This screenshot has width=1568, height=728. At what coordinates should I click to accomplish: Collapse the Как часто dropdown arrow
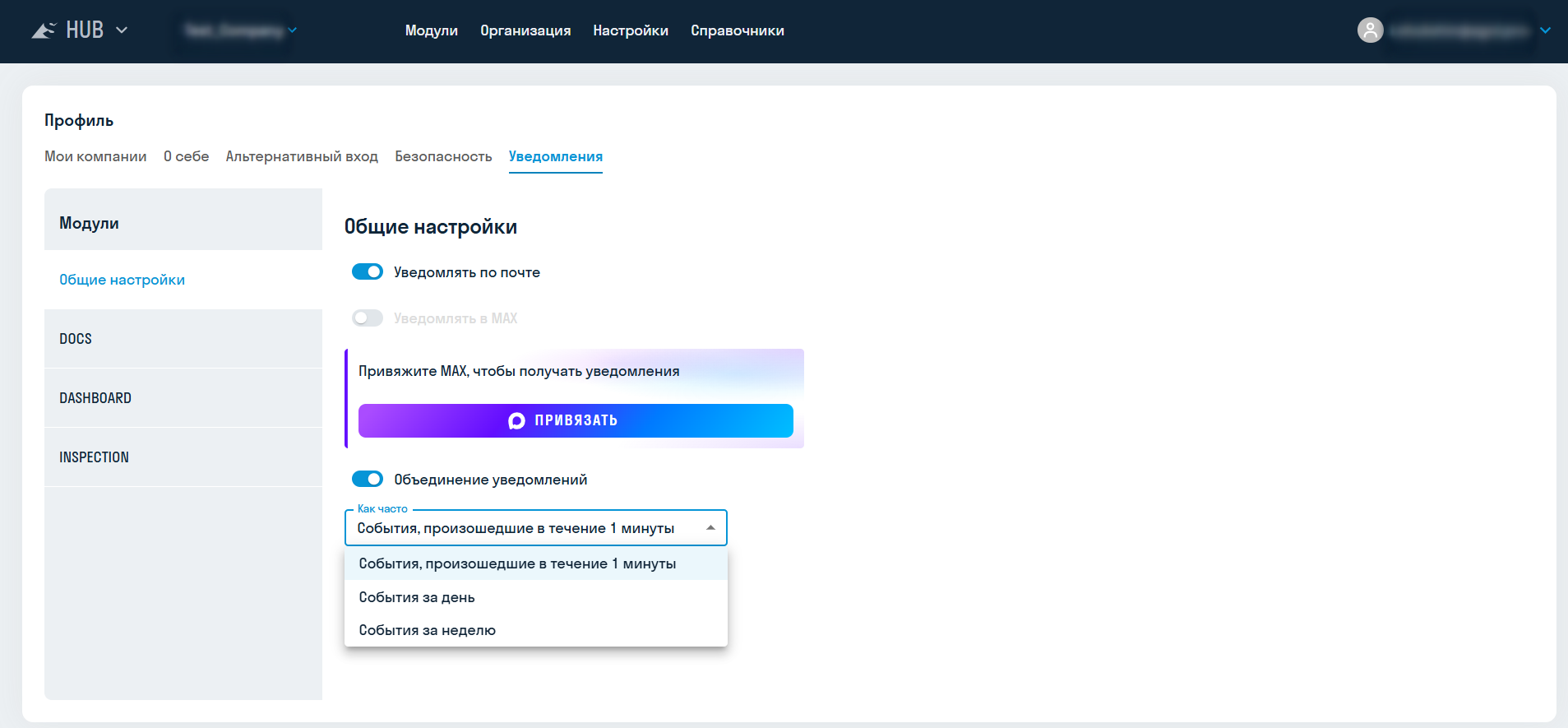pos(710,528)
